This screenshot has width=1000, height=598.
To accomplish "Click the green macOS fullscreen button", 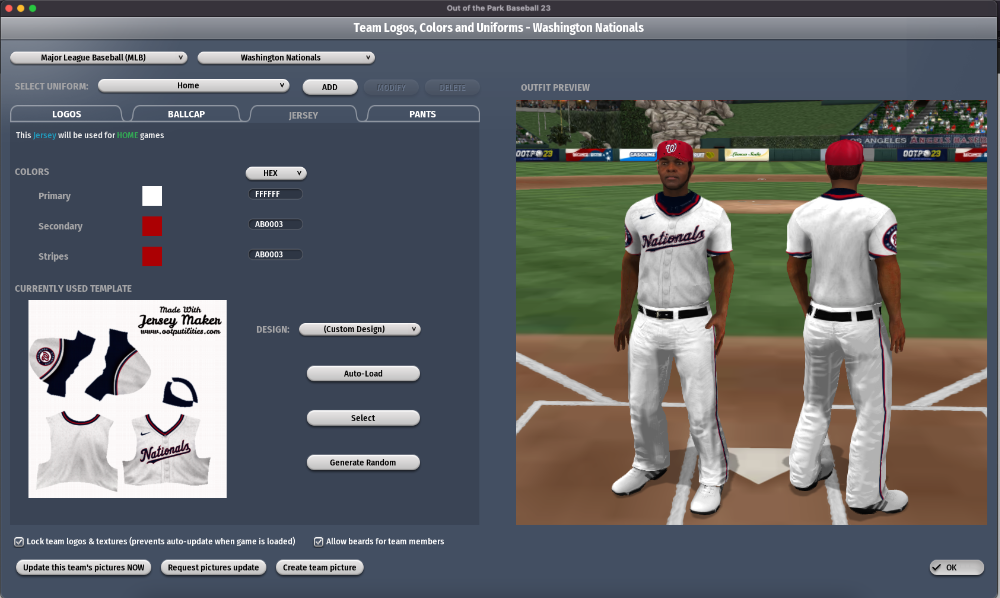I will pyautogui.click(x=33, y=8).
